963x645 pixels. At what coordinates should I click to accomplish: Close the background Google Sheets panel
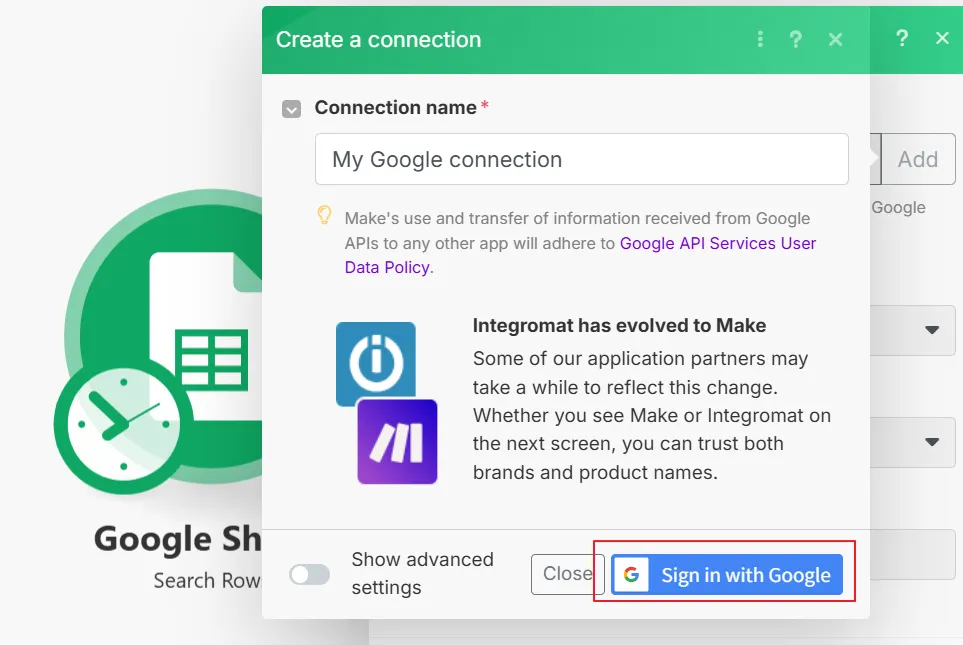pos(942,38)
